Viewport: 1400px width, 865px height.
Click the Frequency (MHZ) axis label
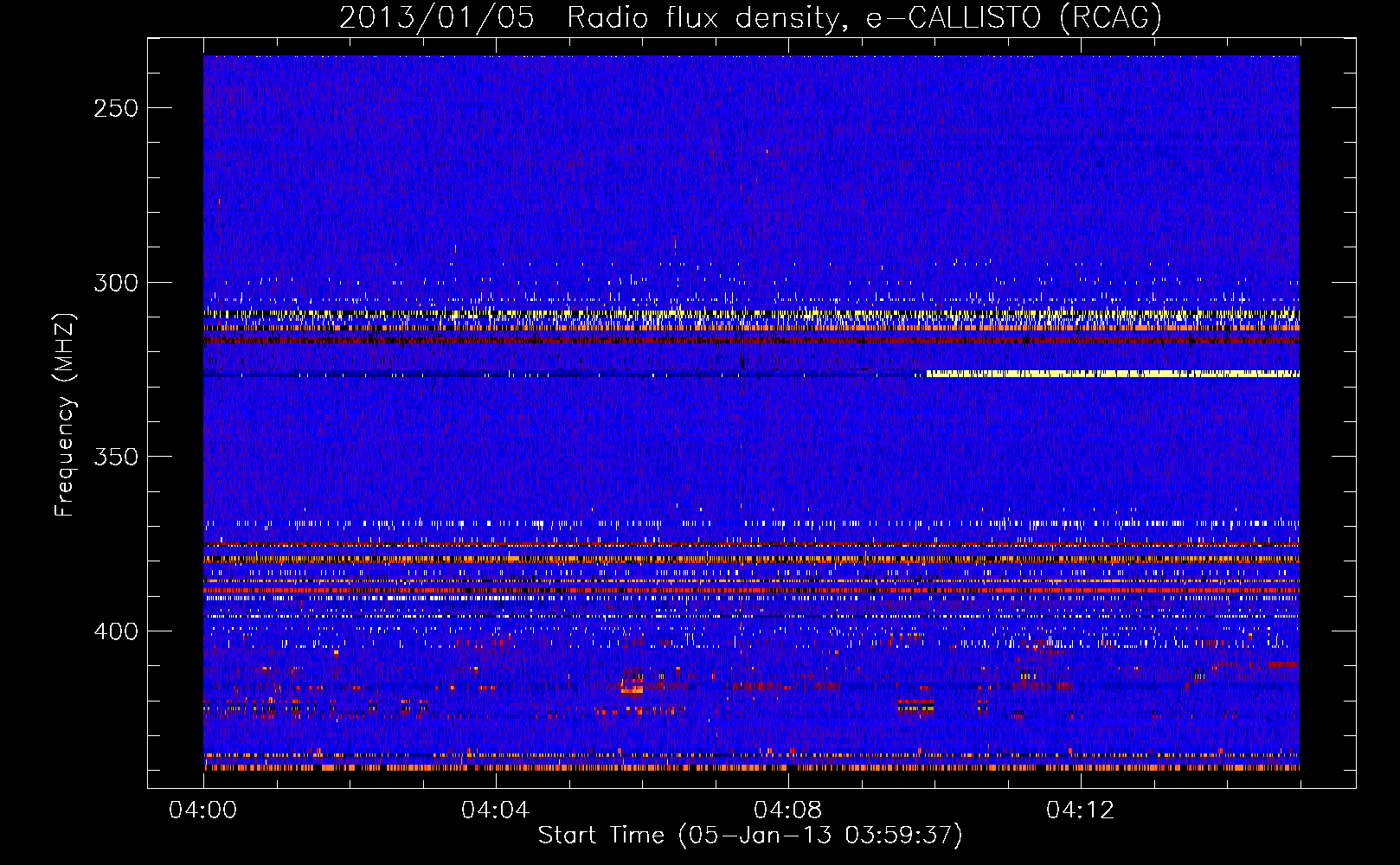[x=65, y=414]
